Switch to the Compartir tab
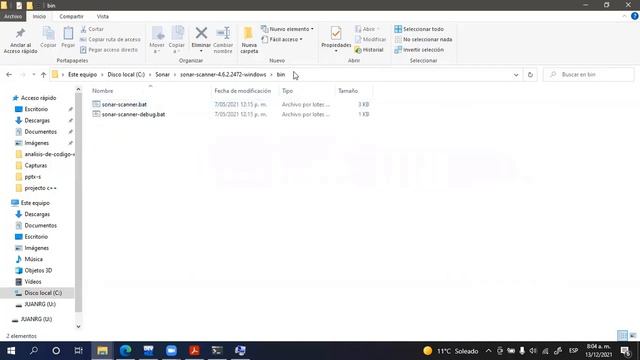 click(71, 16)
